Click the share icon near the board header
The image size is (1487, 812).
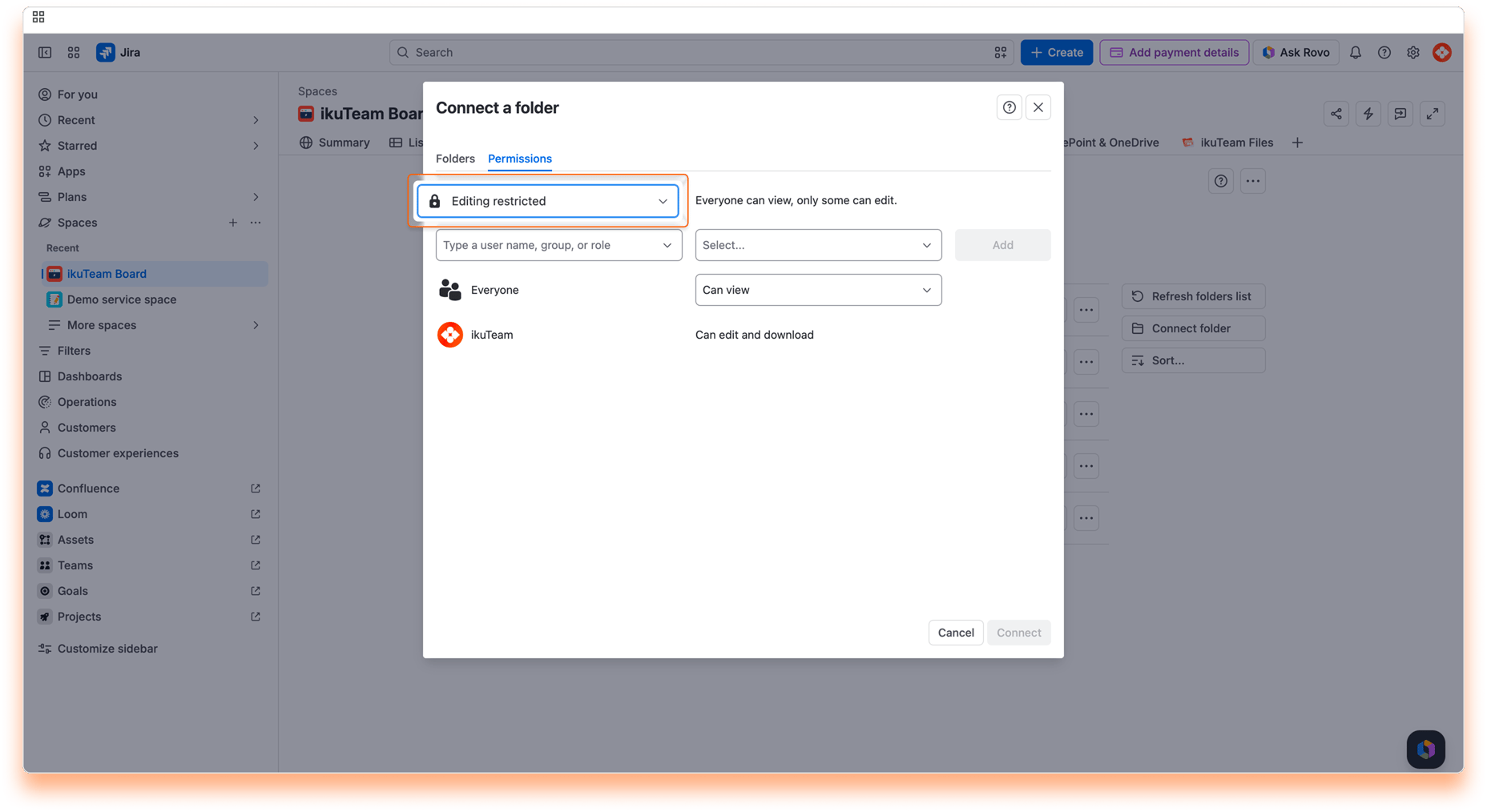coord(1336,114)
